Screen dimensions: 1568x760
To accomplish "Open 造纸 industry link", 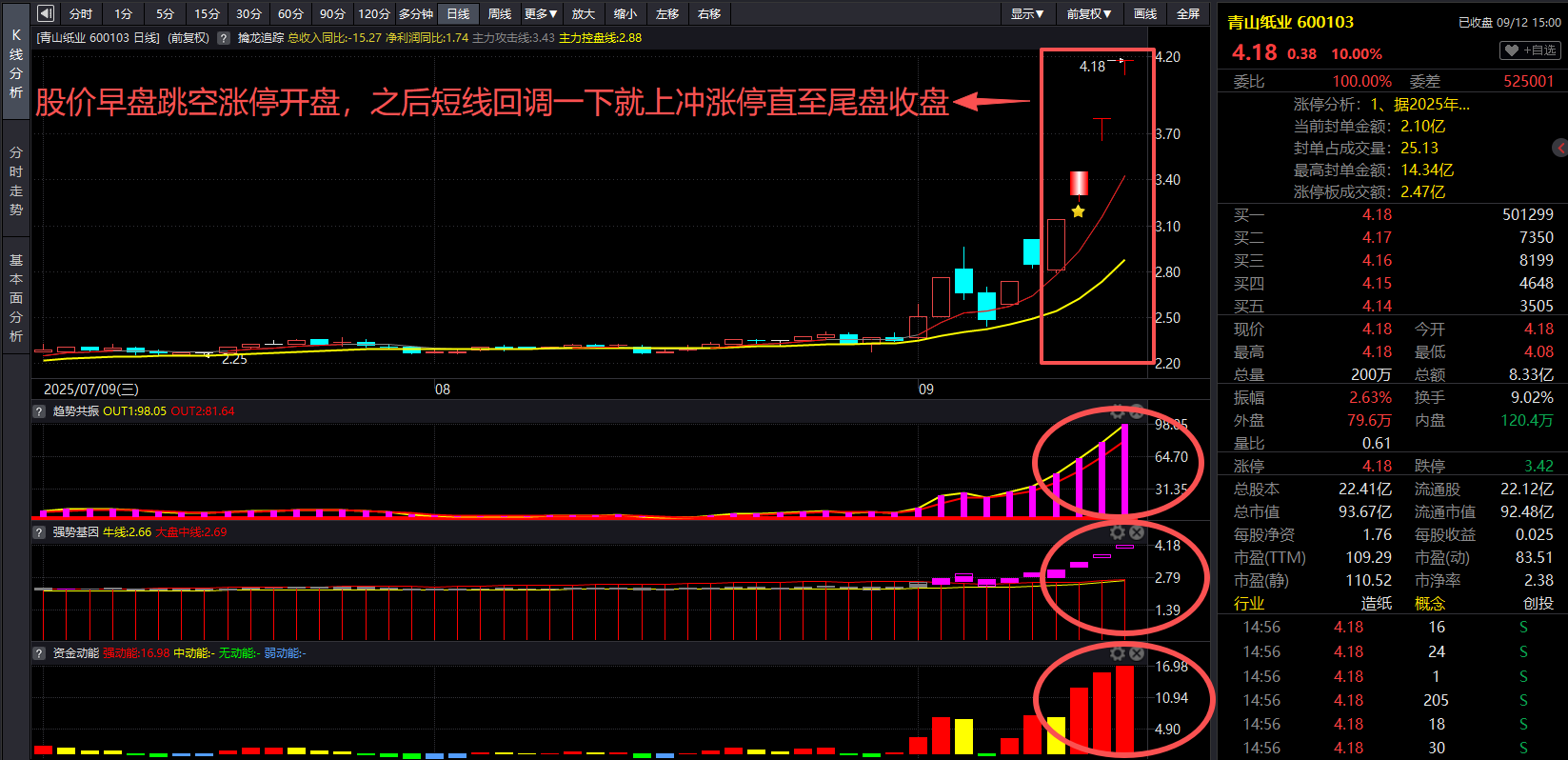I will [x=1376, y=604].
